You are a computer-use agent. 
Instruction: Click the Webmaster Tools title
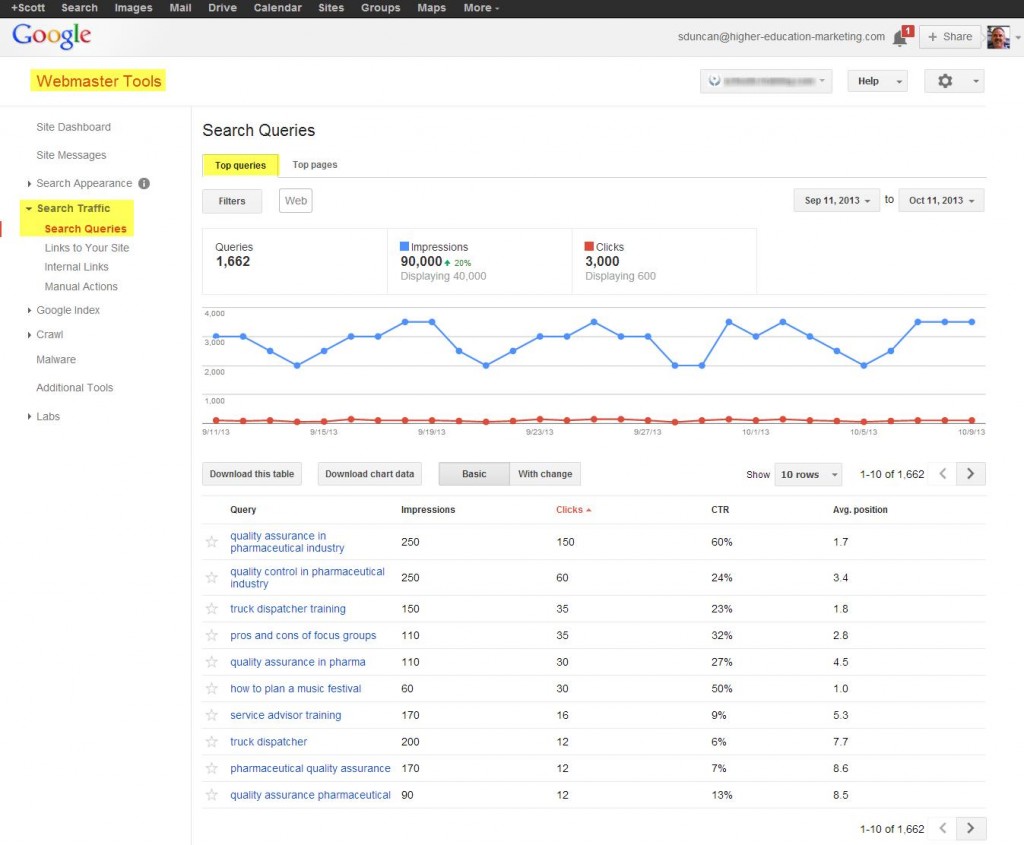[99, 81]
